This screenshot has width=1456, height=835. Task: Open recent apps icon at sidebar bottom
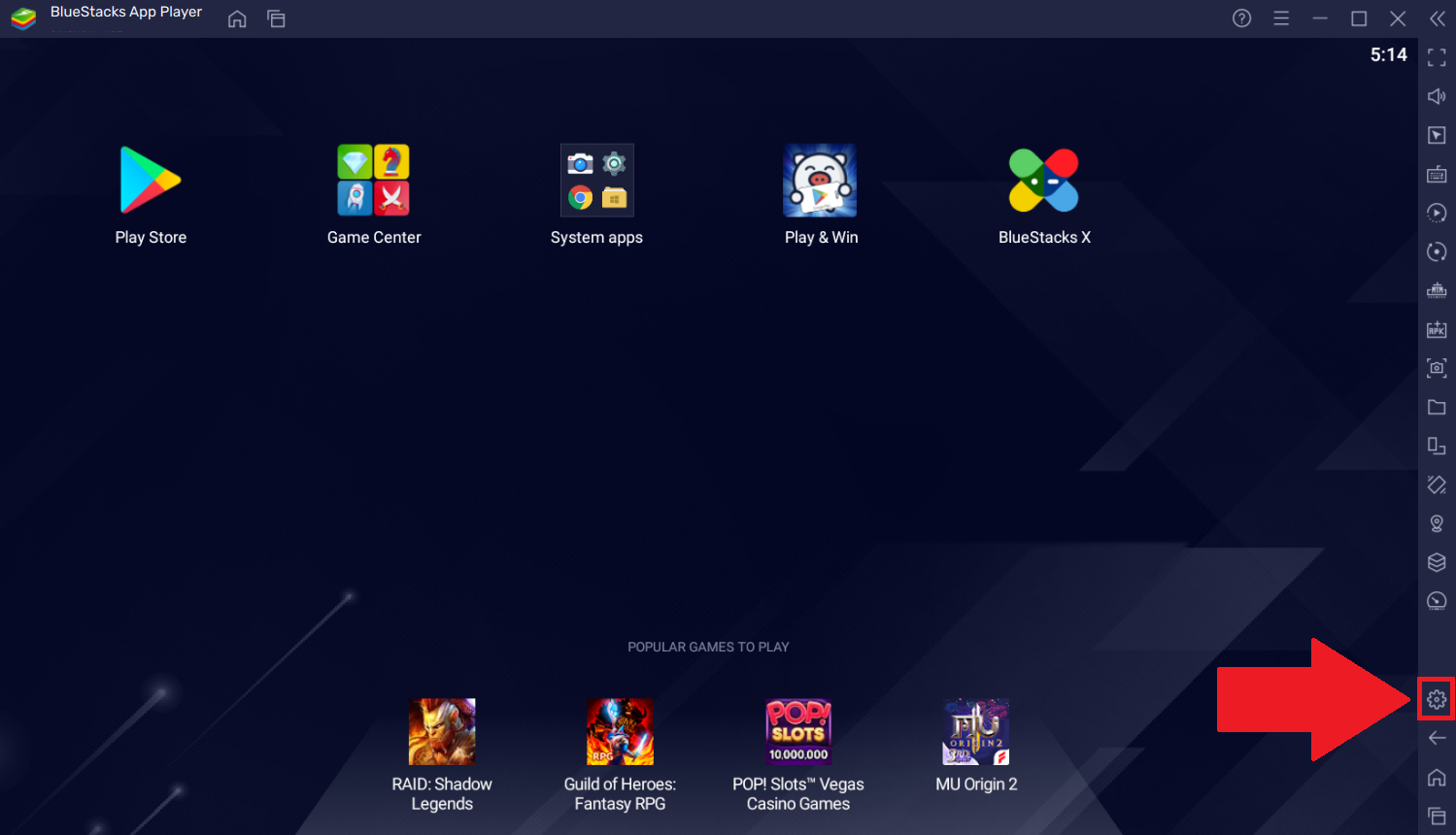coord(1437,817)
